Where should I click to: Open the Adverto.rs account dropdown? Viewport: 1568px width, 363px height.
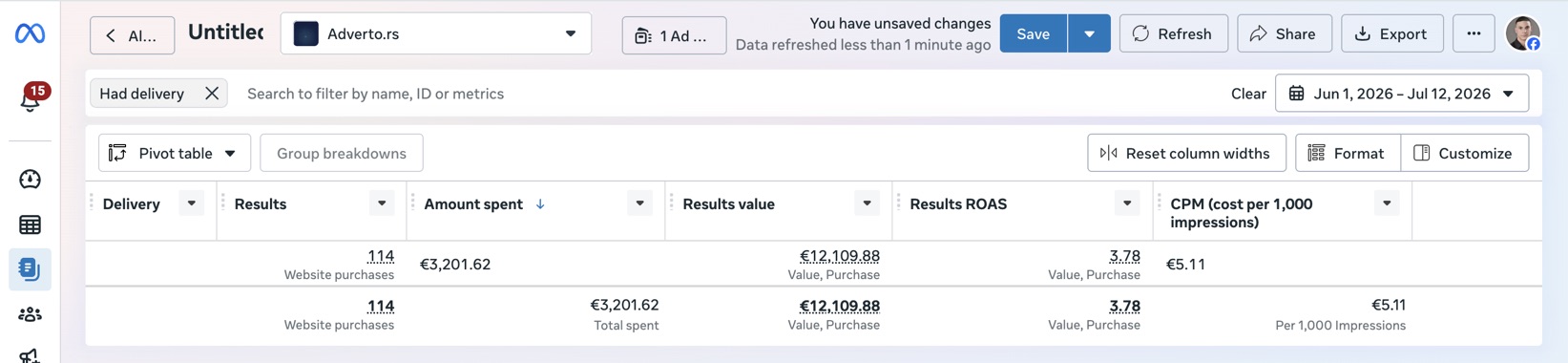tap(436, 33)
